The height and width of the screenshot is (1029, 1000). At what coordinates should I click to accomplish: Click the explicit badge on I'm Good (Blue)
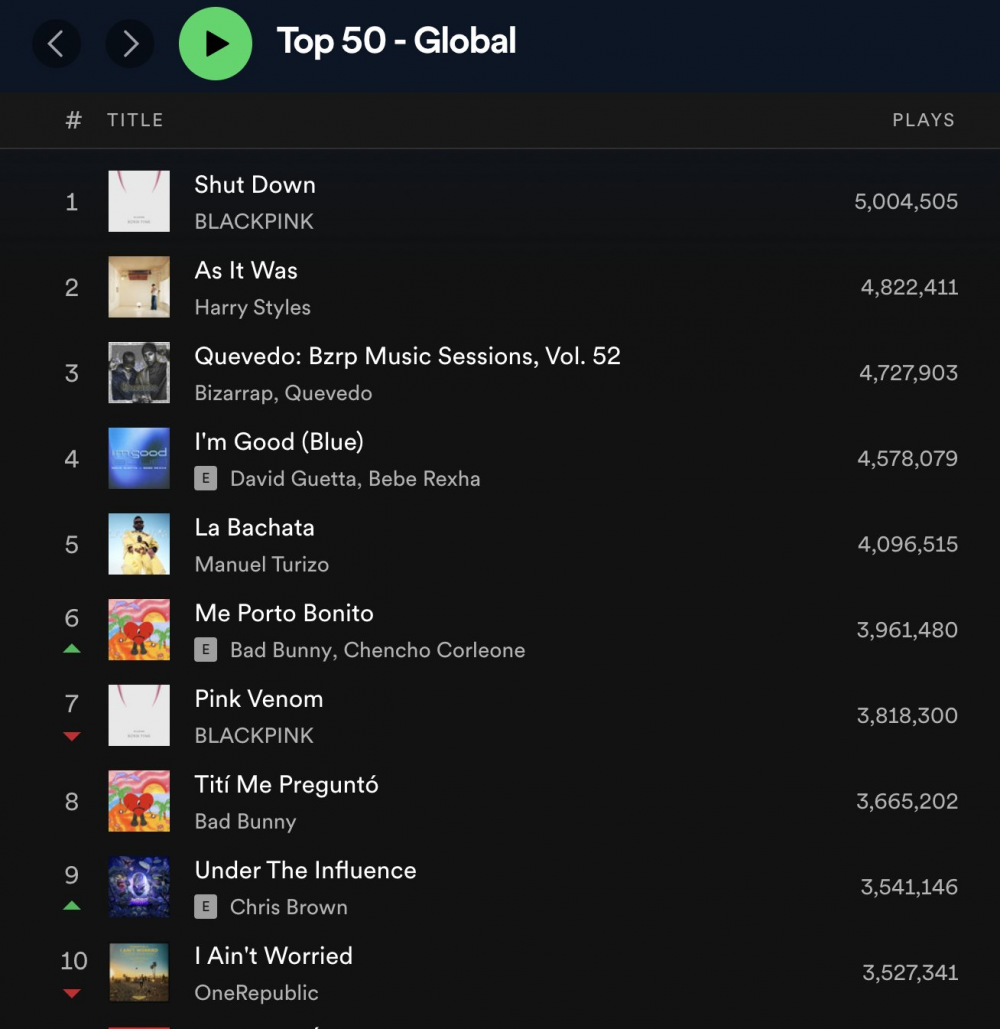point(205,479)
